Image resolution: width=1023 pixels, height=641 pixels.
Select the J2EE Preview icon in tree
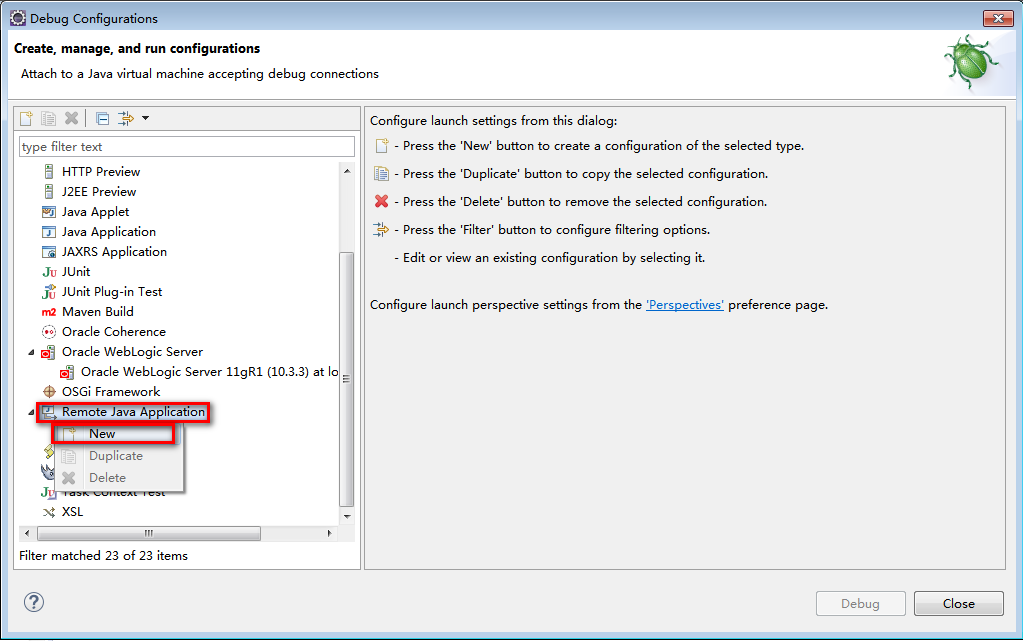[x=49, y=192]
